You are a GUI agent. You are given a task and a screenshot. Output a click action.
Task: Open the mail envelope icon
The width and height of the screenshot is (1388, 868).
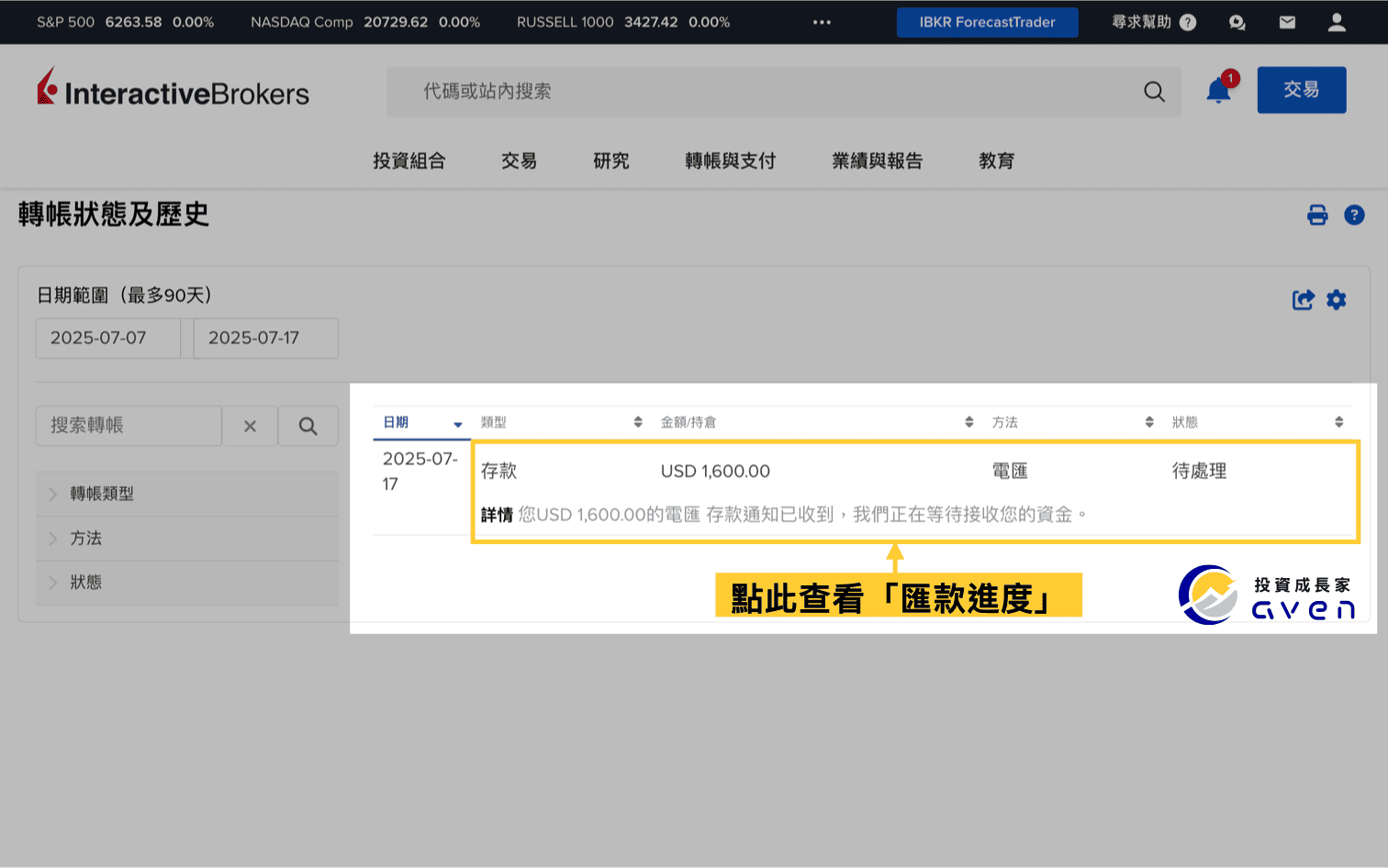pyautogui.click(x=1287, y=22)
